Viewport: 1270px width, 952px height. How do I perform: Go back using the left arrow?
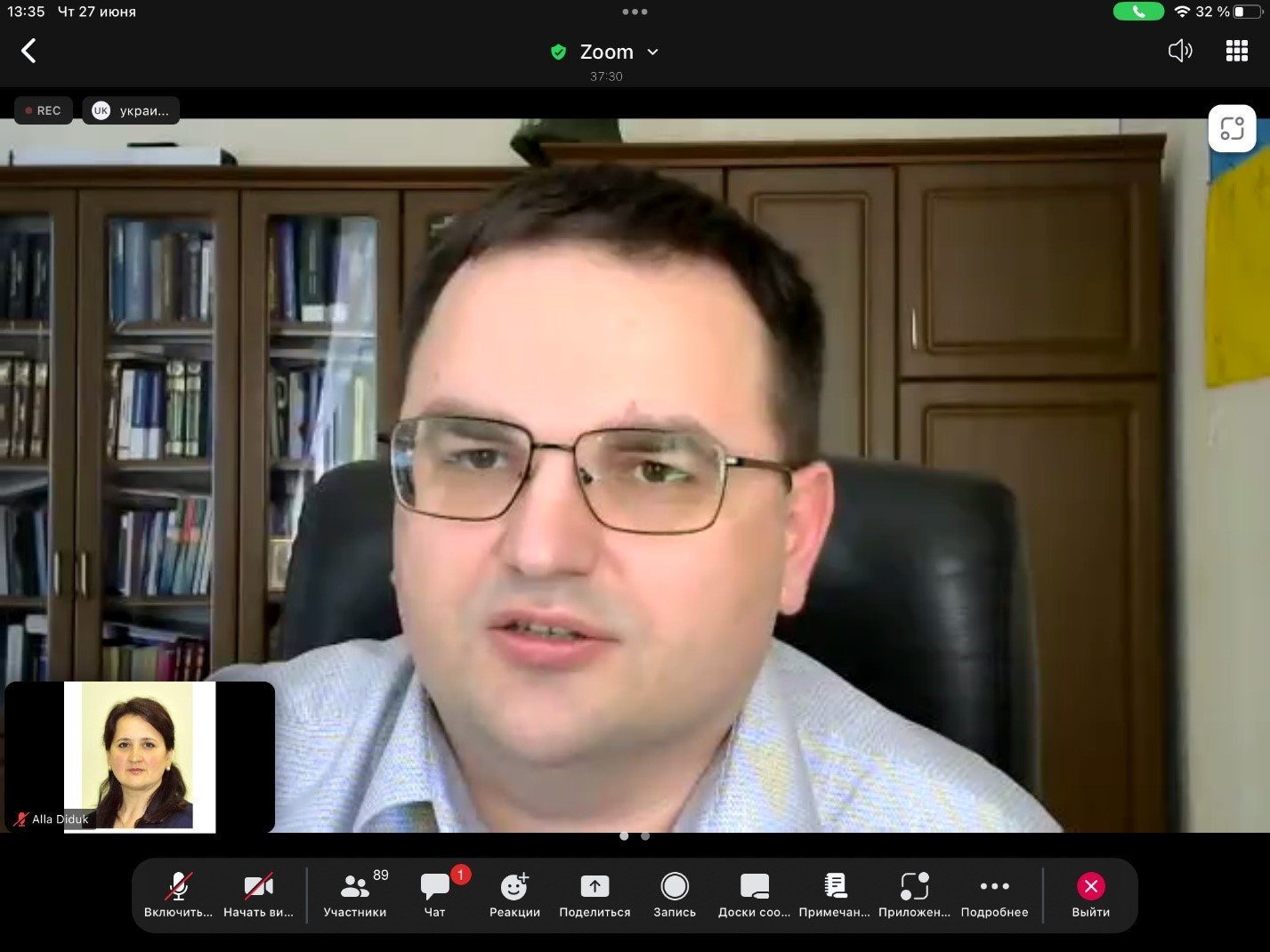[x=28, y=51]
